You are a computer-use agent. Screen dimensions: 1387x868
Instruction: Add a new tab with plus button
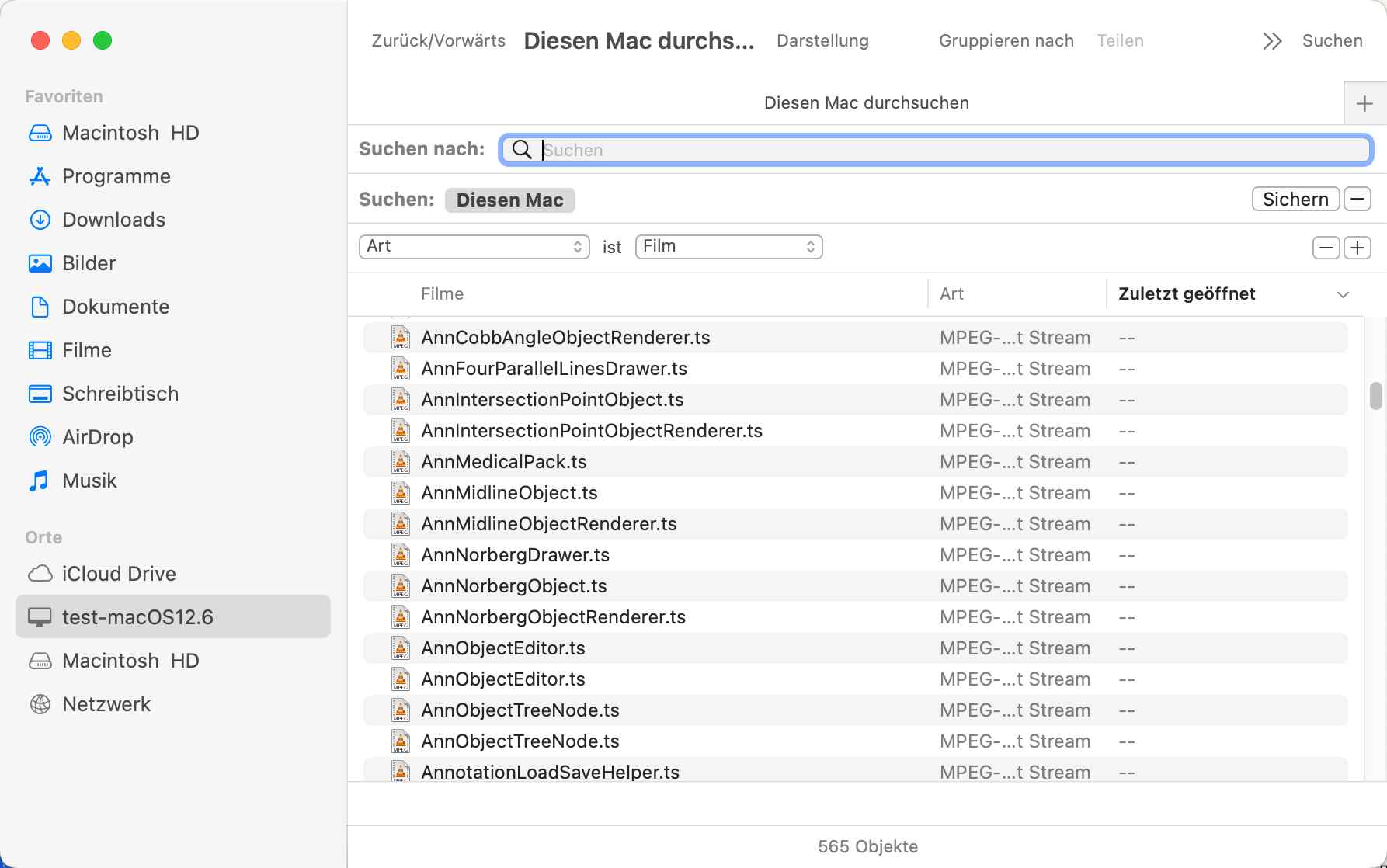pos(1364,103)
